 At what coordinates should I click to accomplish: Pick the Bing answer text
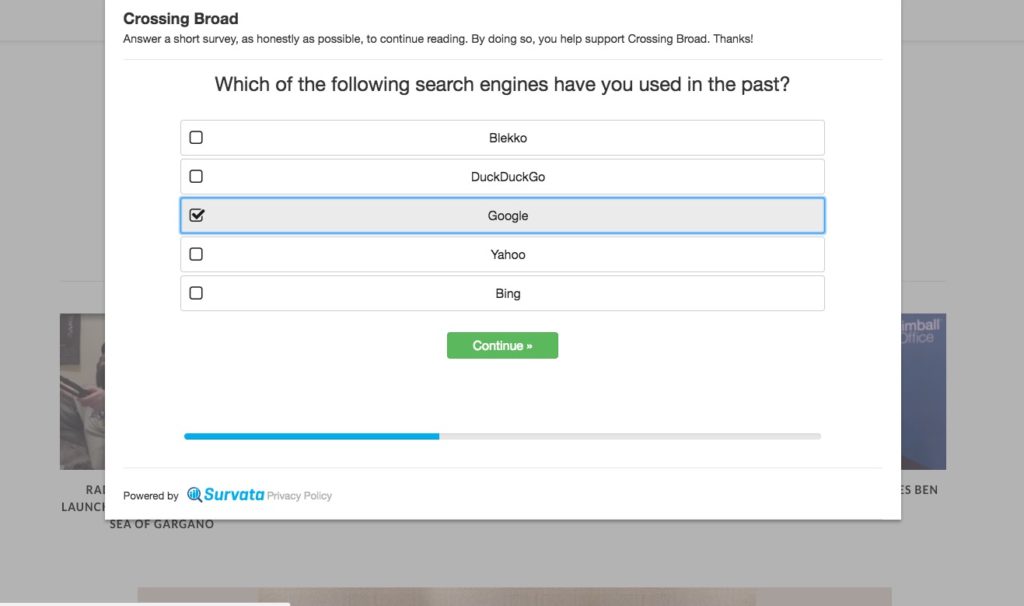[x=507, y=294]
